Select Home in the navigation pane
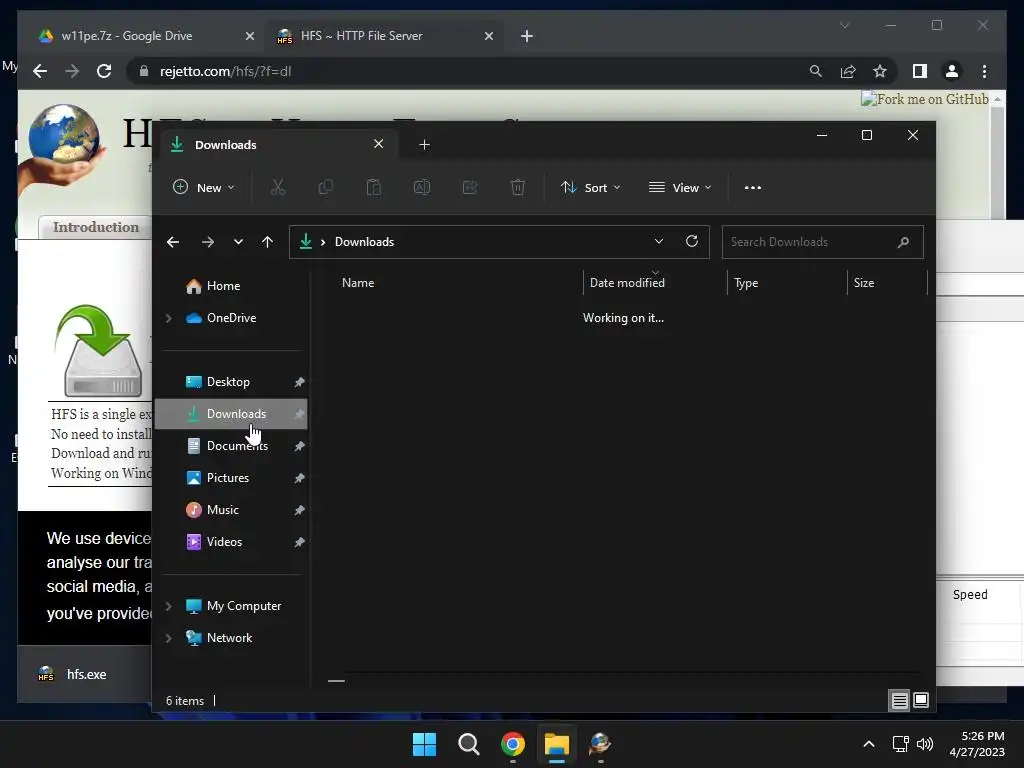1024x768 pixels. pos(231,286)
